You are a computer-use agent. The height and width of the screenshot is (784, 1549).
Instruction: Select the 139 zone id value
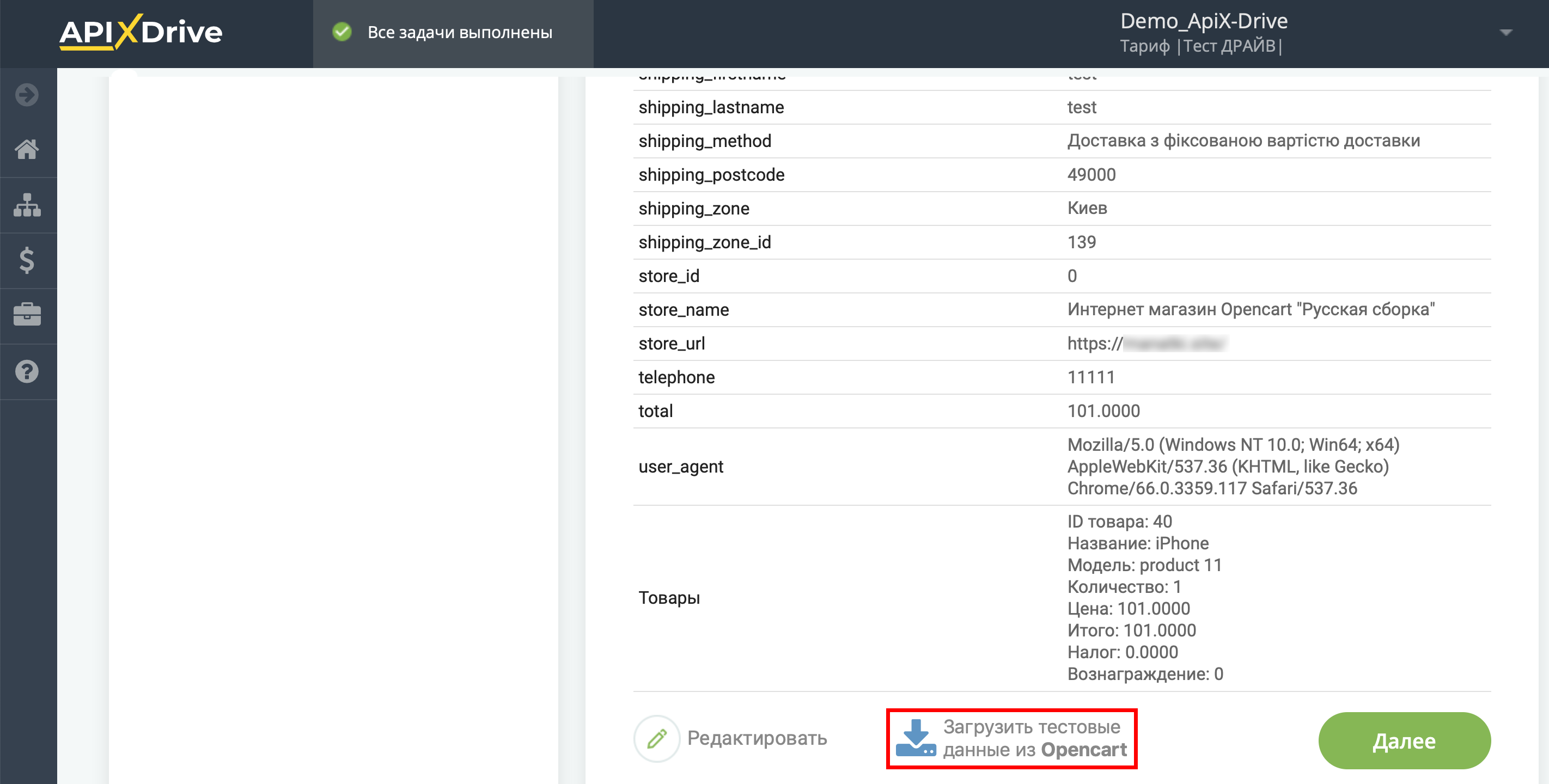[x=1082, y=242]
